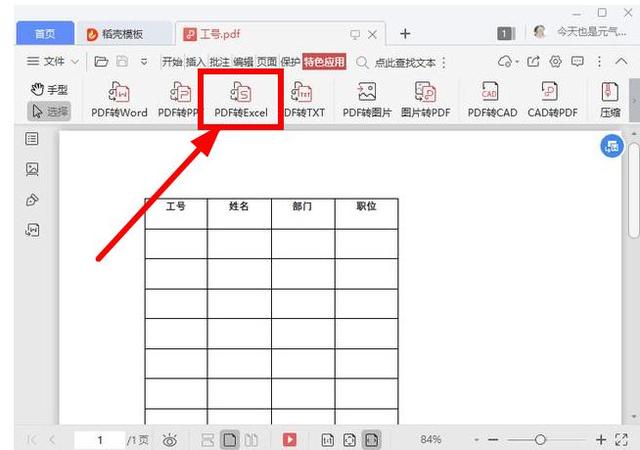
Task: Click the vertical scrollbar thumb
Action: tap(634, 190)
